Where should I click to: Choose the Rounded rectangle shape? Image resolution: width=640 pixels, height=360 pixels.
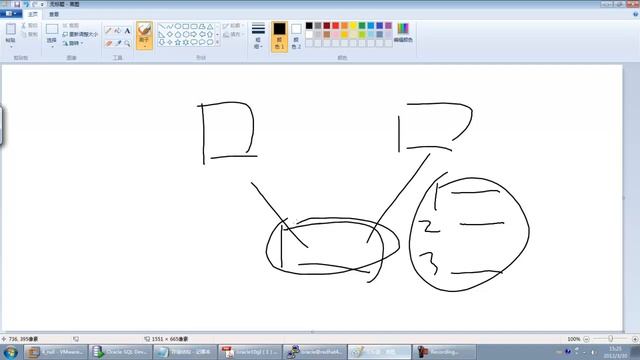click(194, 27)
